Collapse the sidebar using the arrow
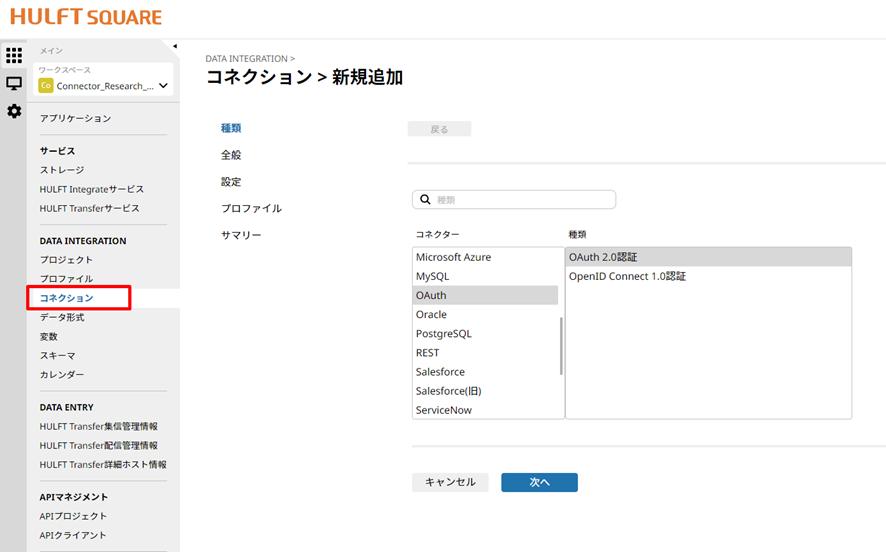This screenshot has width=886, height=552. [x=175, y=46]
